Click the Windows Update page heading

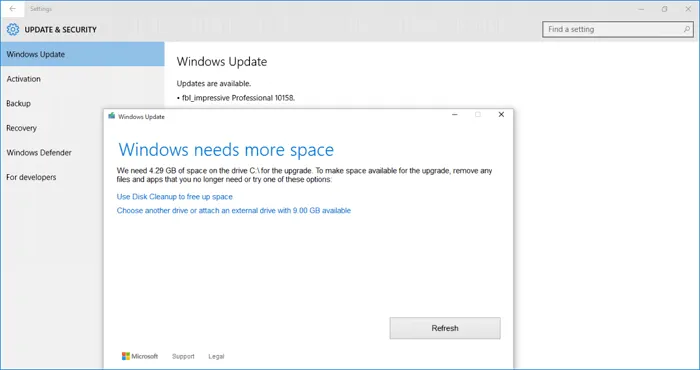(x=222, y=62)
